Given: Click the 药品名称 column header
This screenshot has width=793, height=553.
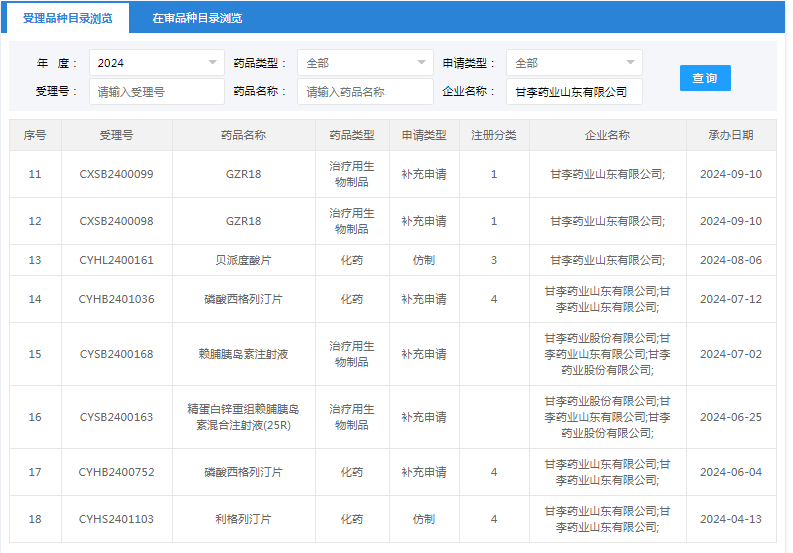Looking at the screenshot, I should [x=243, y=135].
